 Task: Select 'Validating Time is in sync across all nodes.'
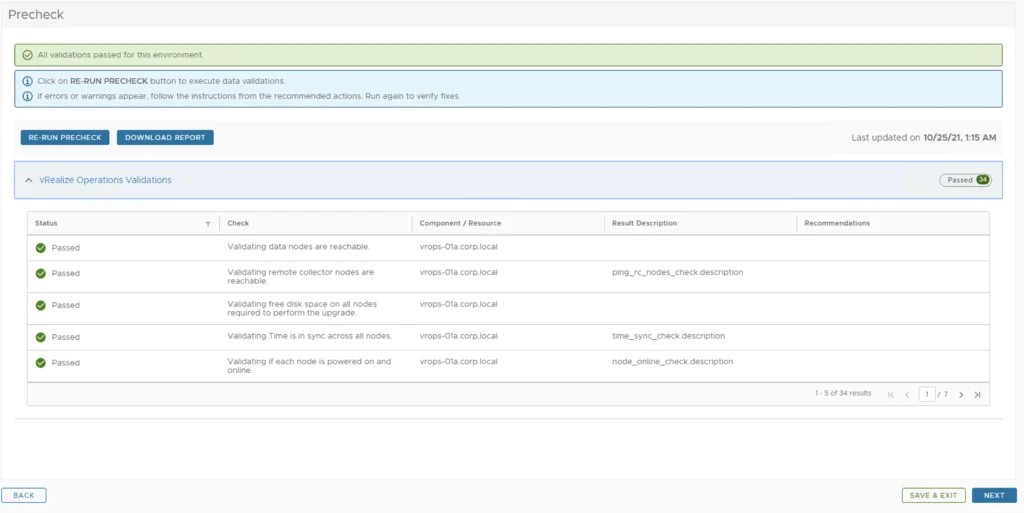click(310, 336)
